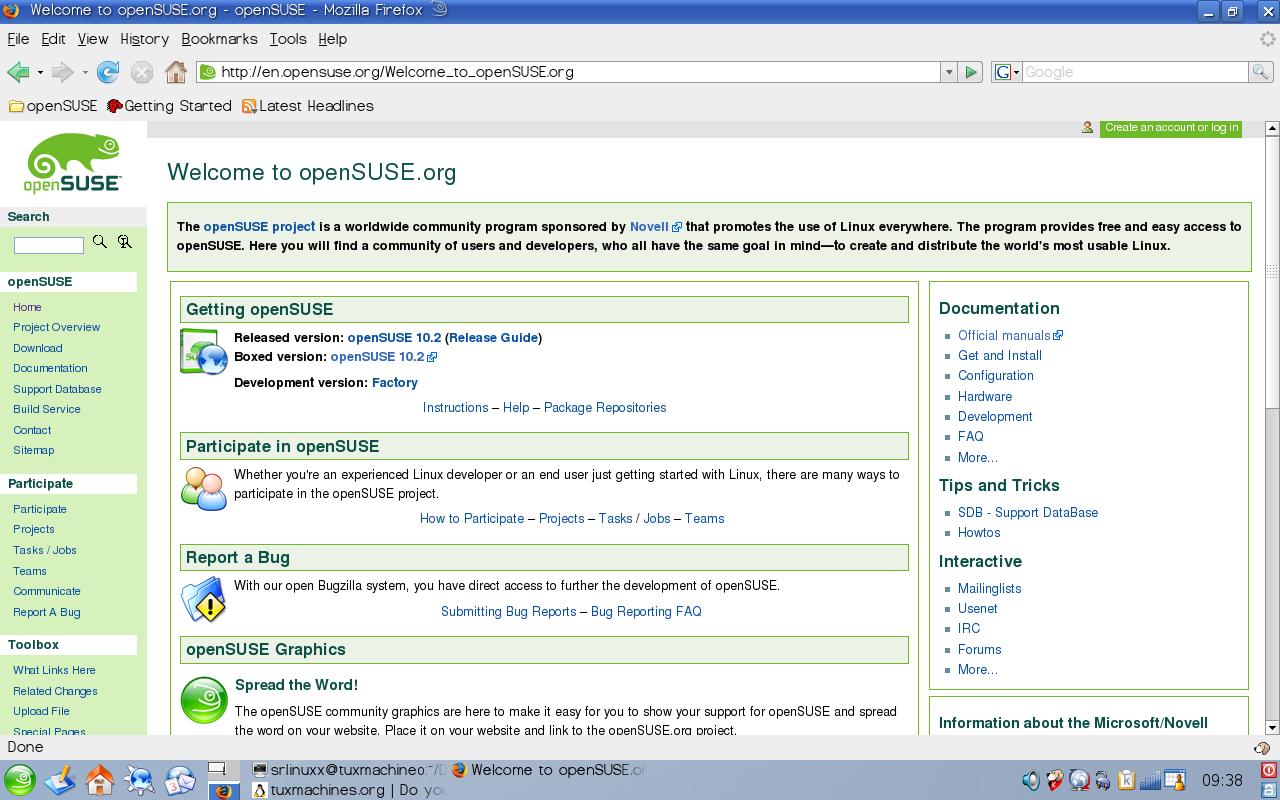Open the desktop pencil icon in the panel

[60, 780]
